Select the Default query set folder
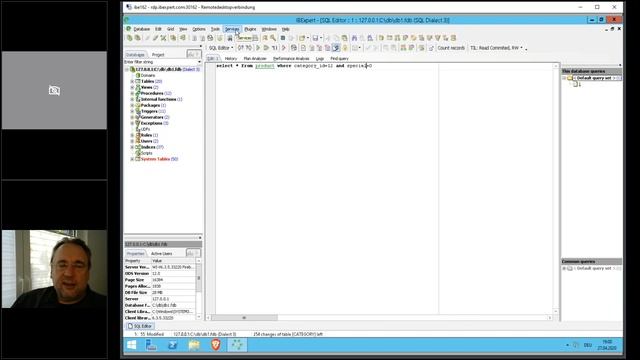 click(x=595, y=78)
